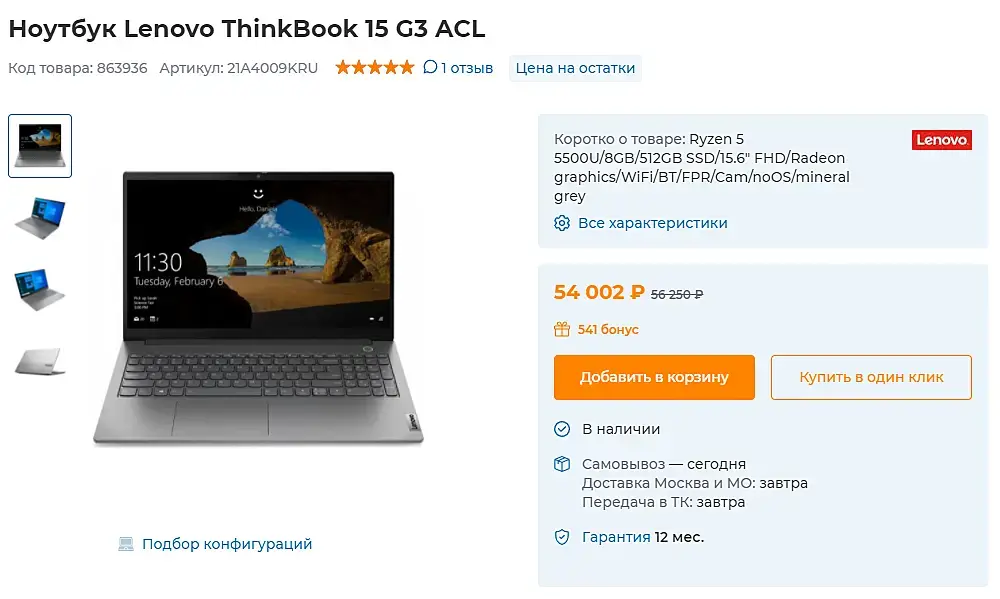The height and width of the screenshot is (599, 1000).
Task: Select the closed-lid laptop thumbnail
Action: pyautogui.click(x=40, y=362)
